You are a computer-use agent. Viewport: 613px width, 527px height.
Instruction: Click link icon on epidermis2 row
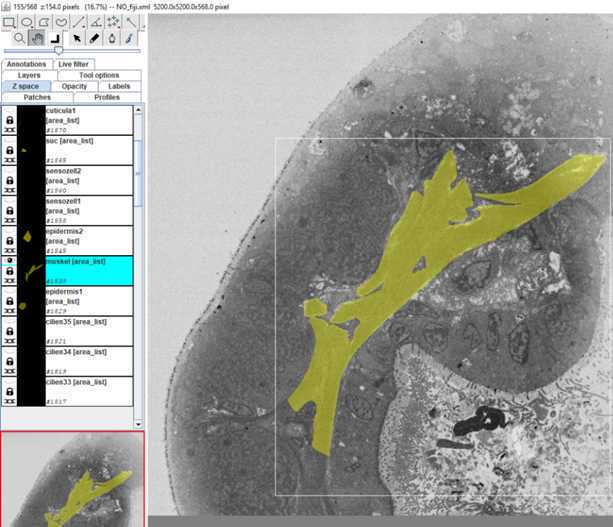pyautogui.click(x=9, y=250)
